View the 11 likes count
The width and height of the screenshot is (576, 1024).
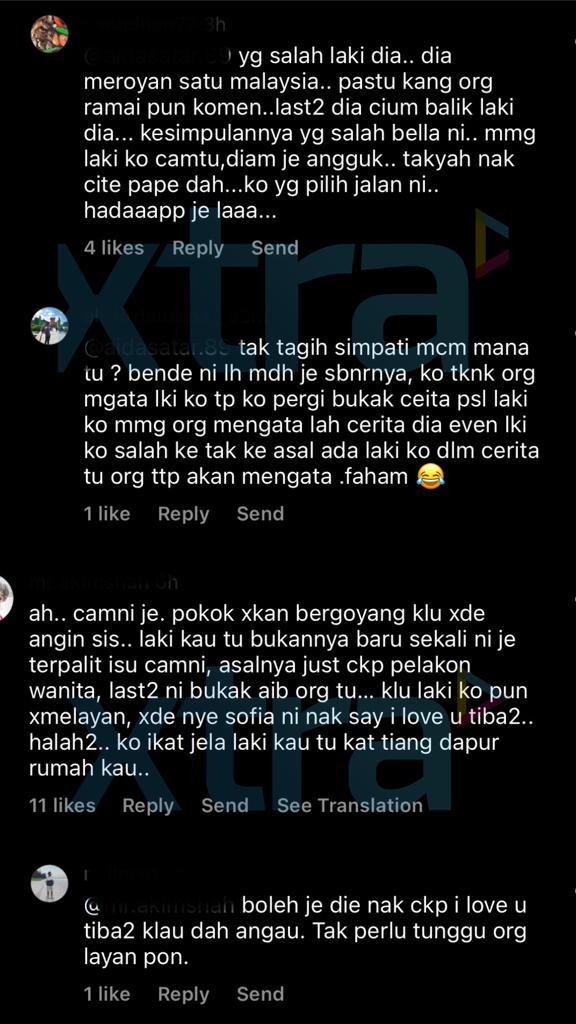62,805
